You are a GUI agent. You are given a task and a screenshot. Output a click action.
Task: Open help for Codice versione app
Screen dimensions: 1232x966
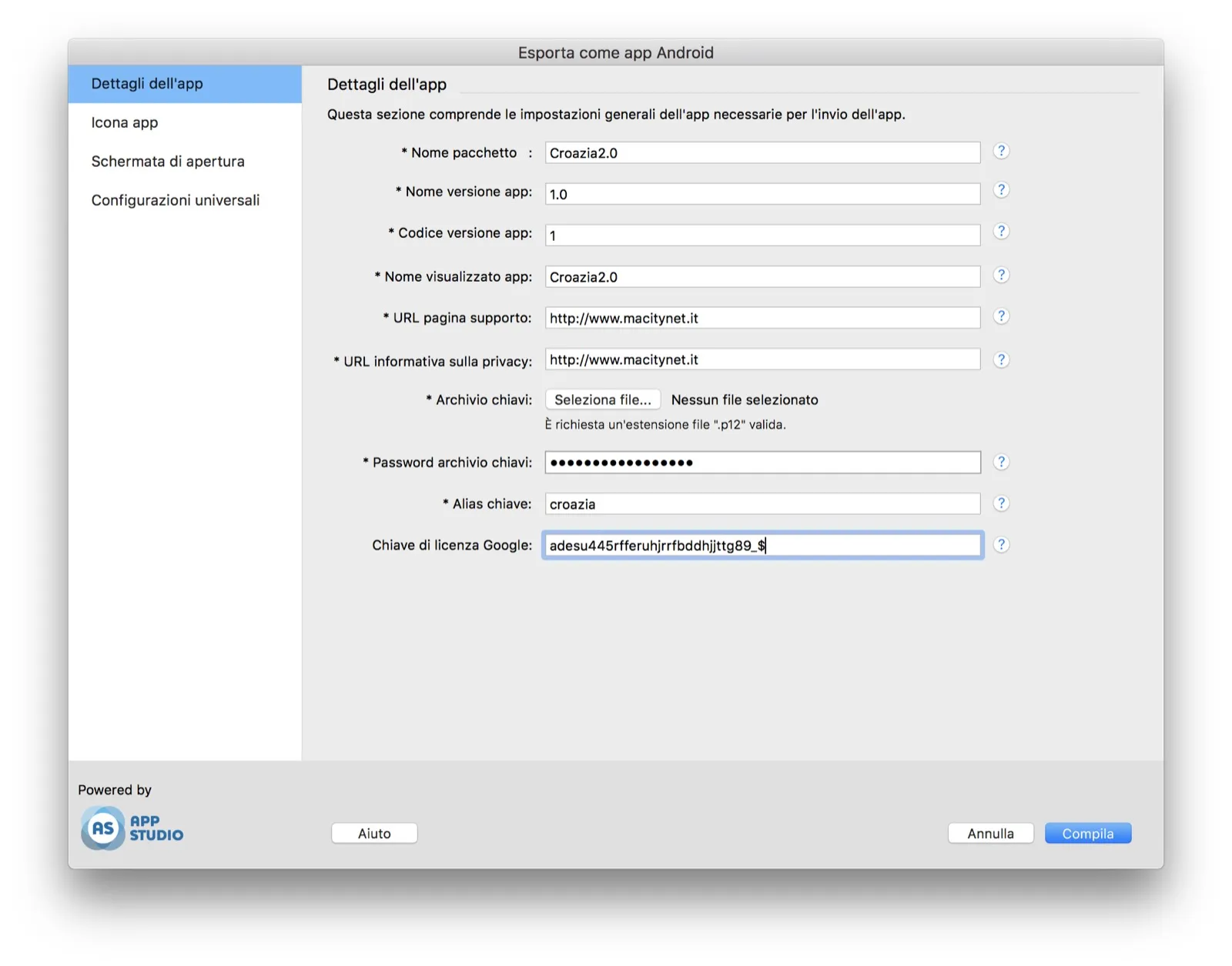[x=1000, y=231]
